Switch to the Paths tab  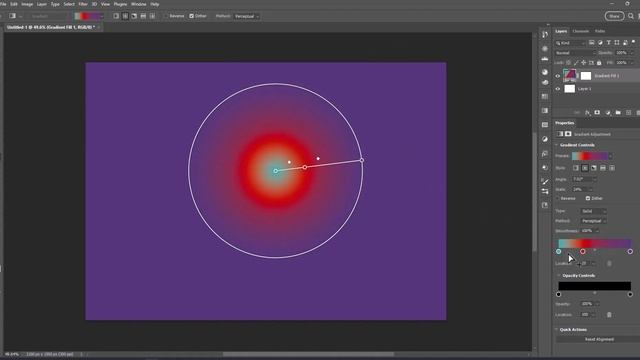tap(600, 31)
